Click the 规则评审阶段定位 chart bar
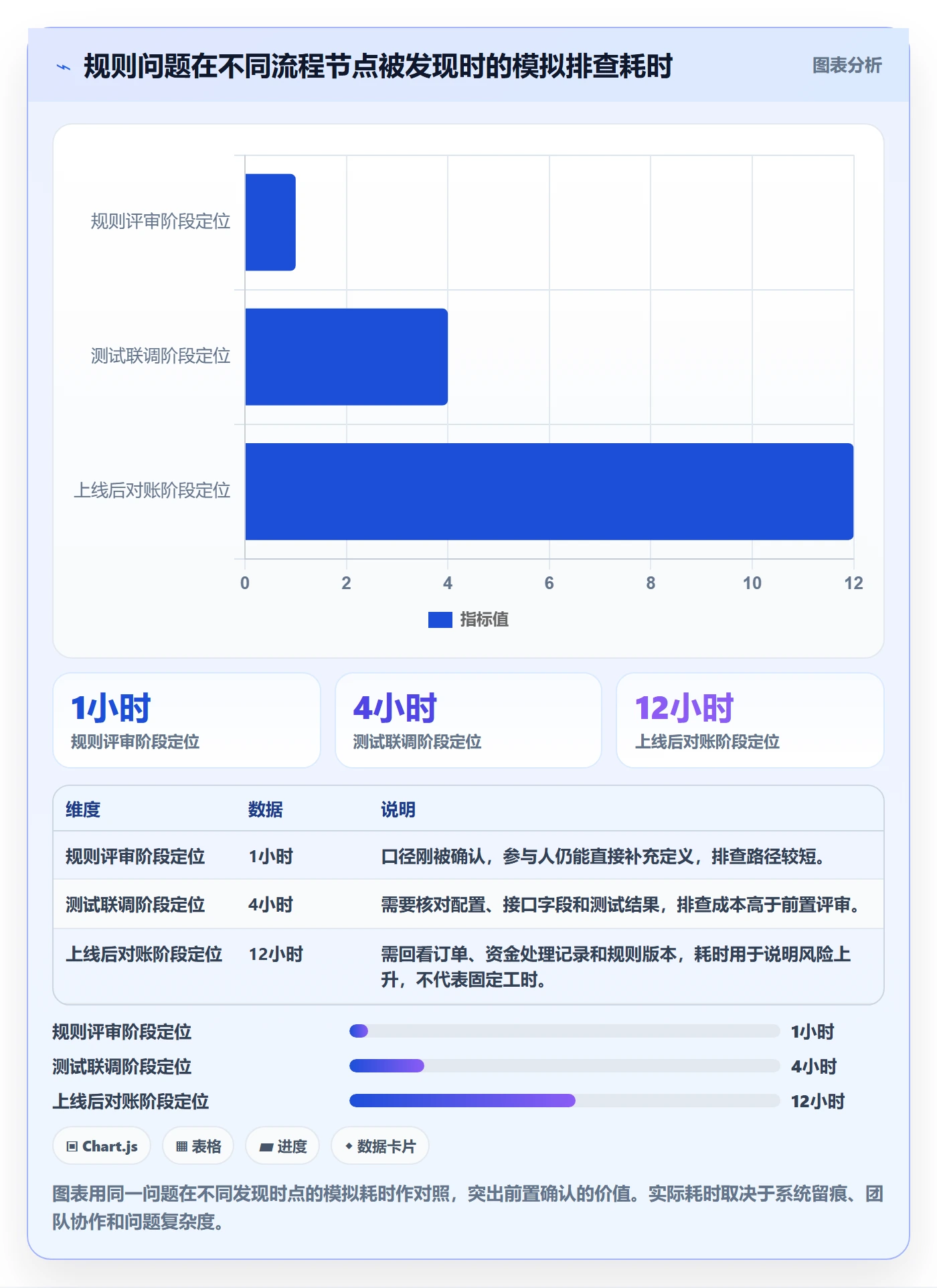Screen dimensions: 937x1288 (x=270, y=222)
